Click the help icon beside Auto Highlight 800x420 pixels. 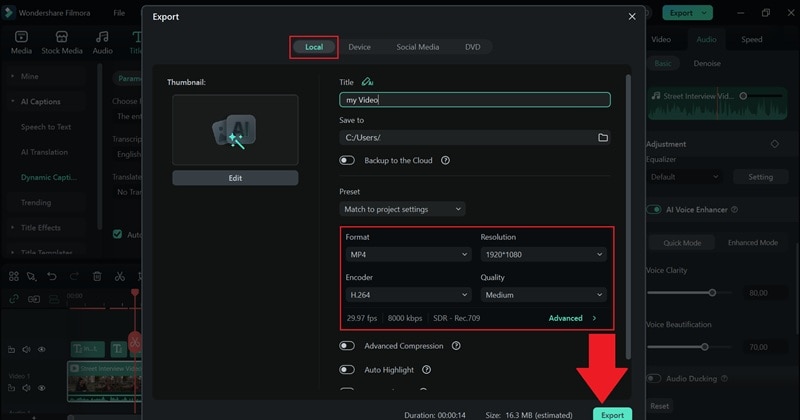(x=427, y=369)
